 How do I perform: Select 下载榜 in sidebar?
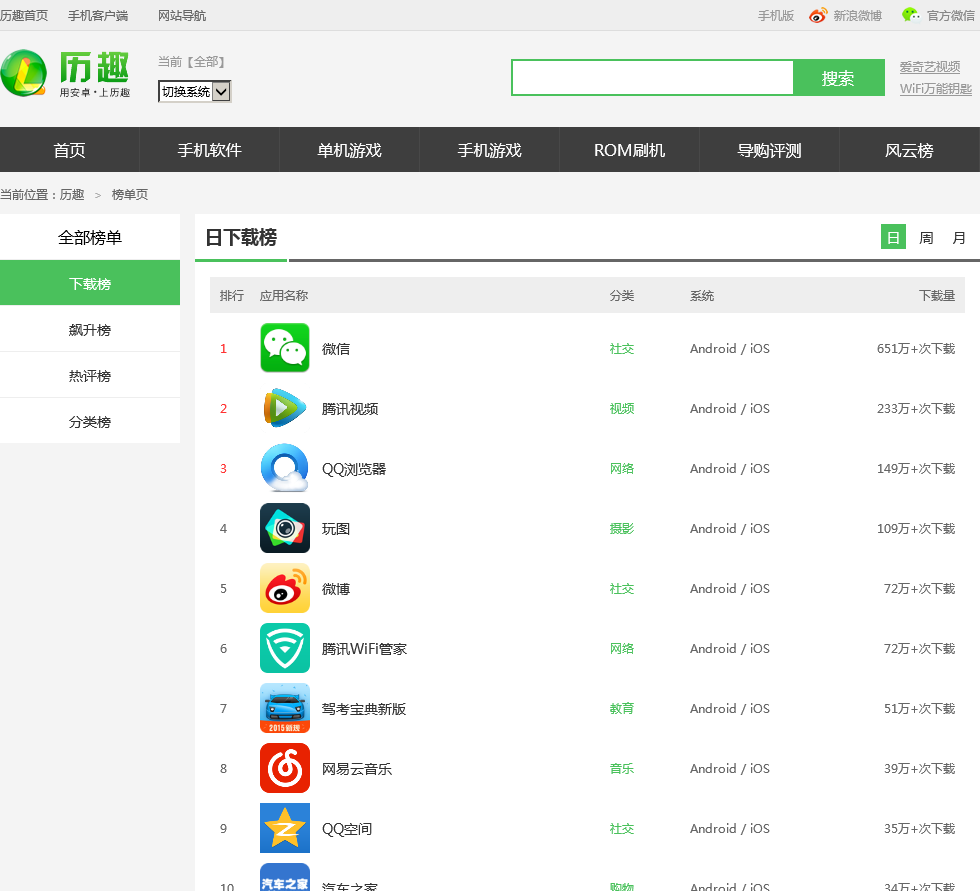[90, 283]
